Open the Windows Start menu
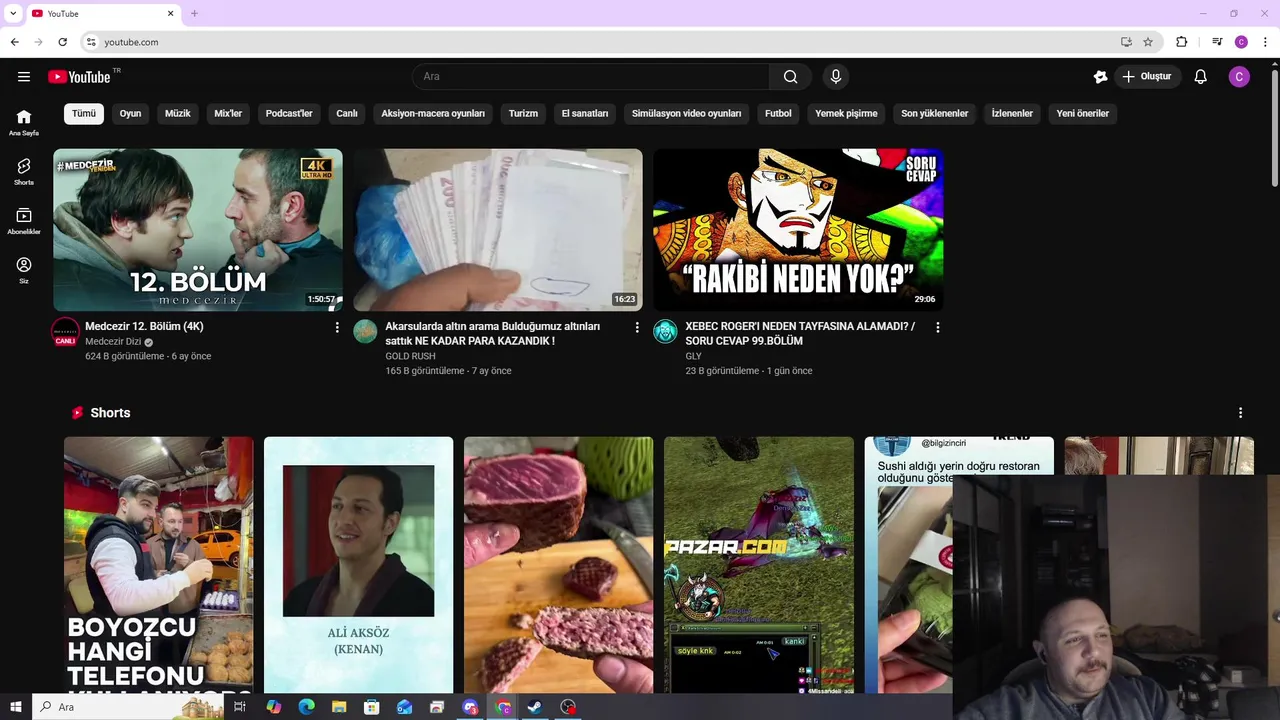Viewport: 1280px width, 720px height. (x=15, y=707)
